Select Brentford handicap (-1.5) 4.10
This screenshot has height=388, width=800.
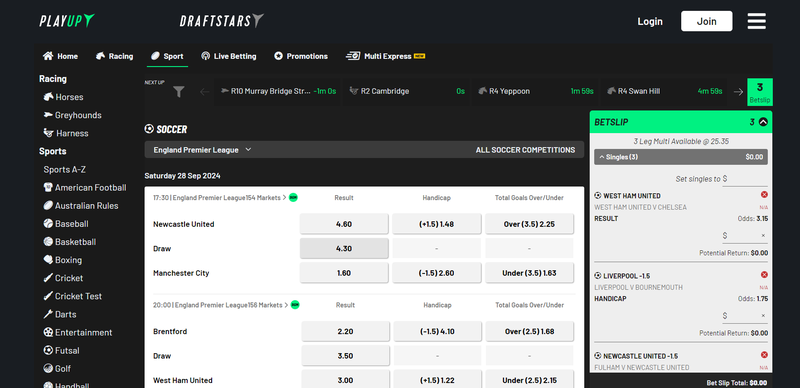click(437, 331)
